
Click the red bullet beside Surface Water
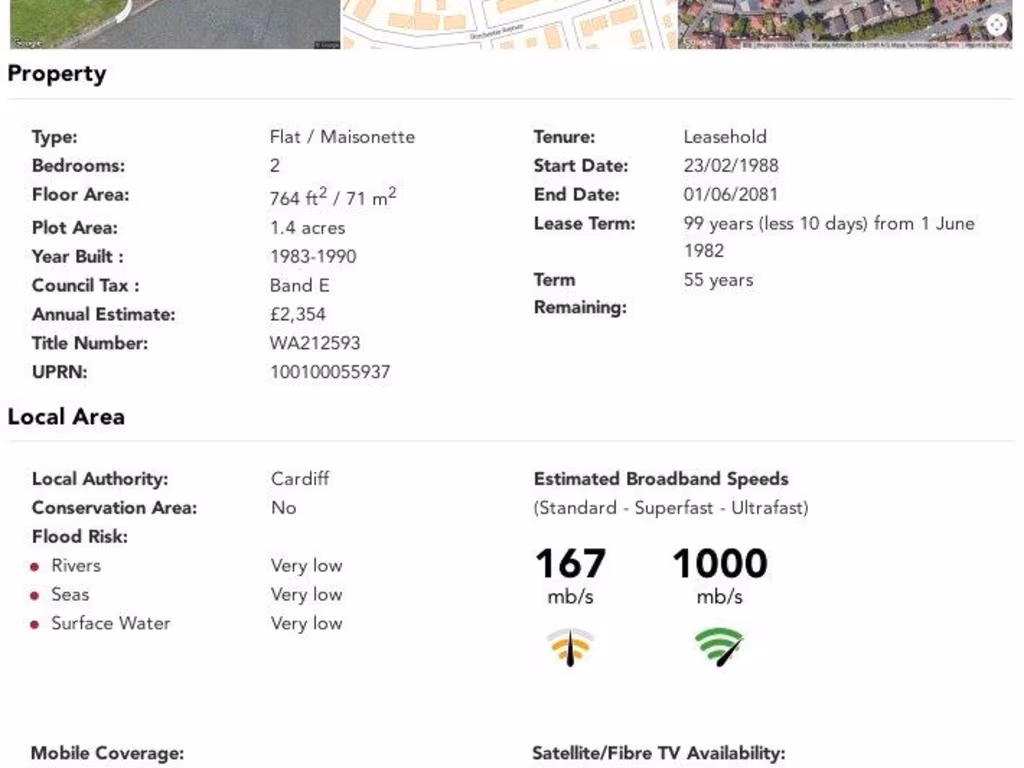[x=35, y=625]
